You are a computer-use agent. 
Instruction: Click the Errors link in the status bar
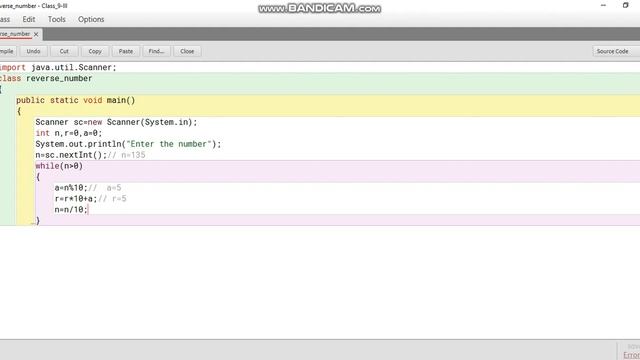[x=631, y=355]
